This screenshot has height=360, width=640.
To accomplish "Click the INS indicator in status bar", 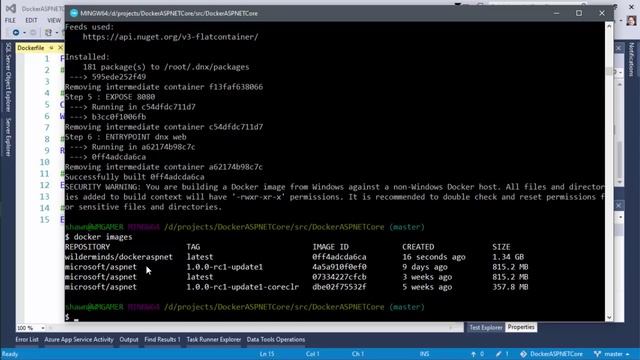I will pyautogui.click(x=424, y=354).
